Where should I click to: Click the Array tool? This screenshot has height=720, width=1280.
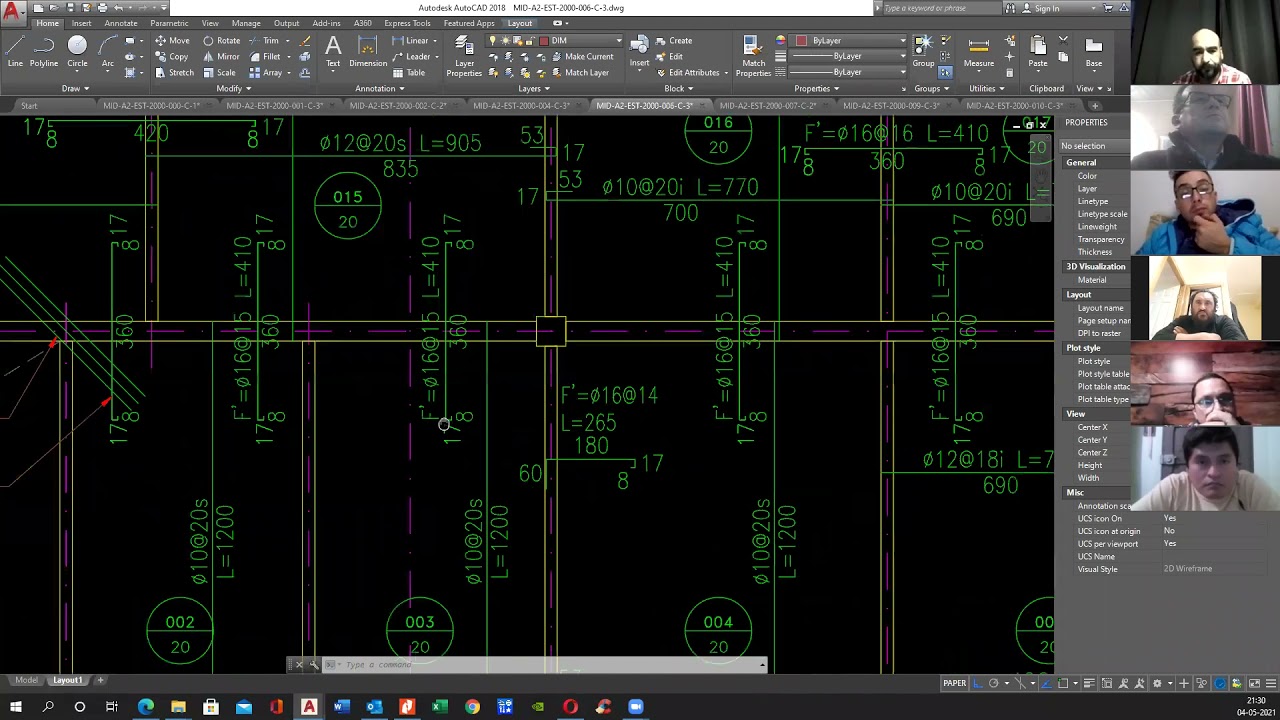(x=265, y=73)
